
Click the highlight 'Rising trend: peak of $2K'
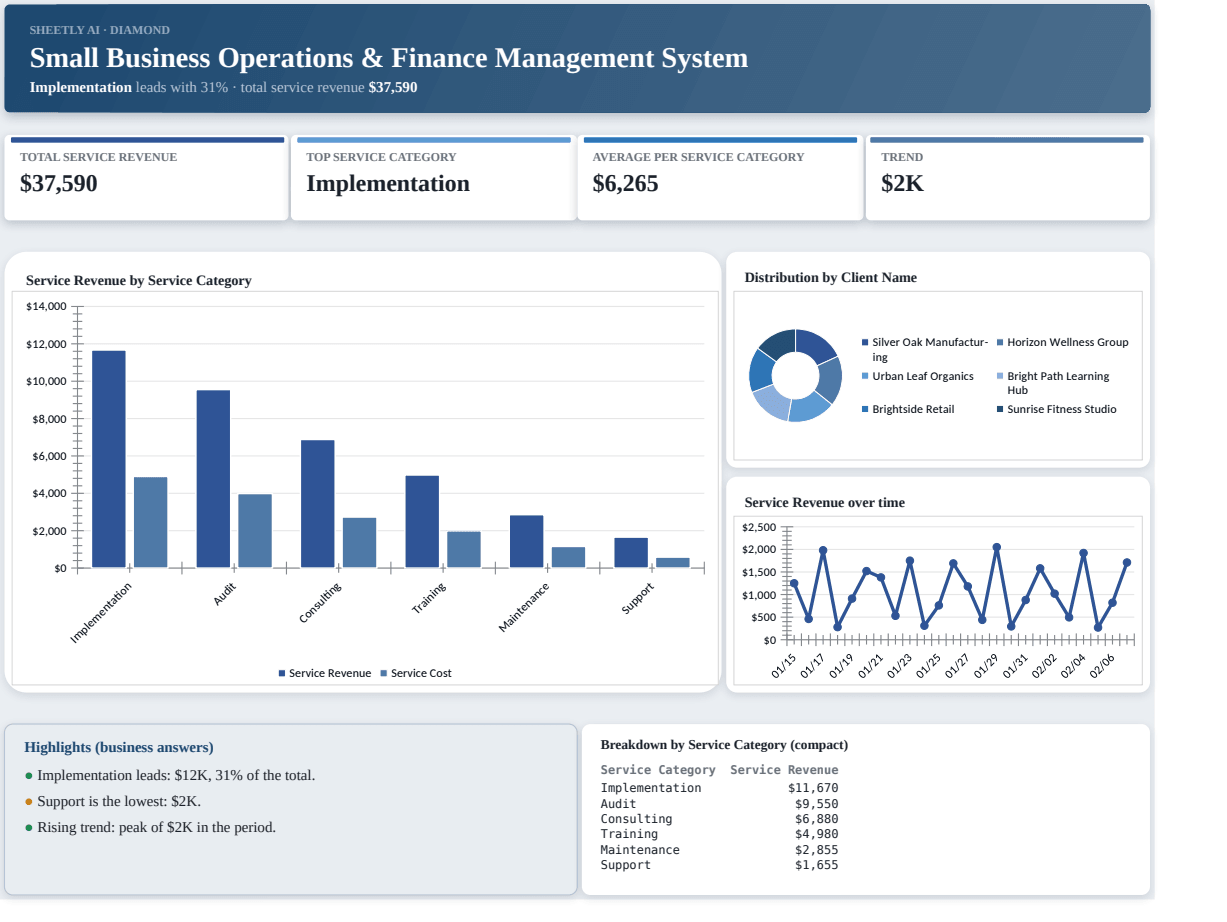click(157, 828)
